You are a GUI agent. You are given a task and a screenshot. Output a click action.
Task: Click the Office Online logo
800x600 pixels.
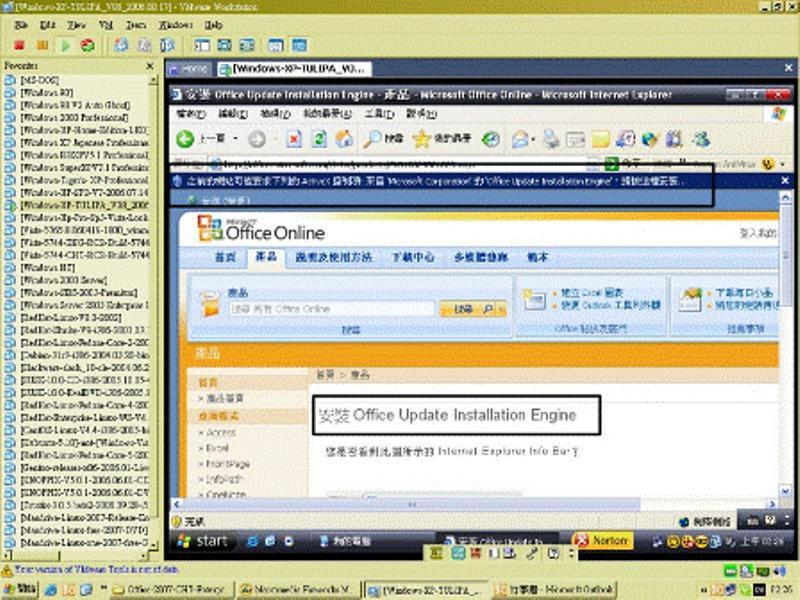tap(261, 229)
